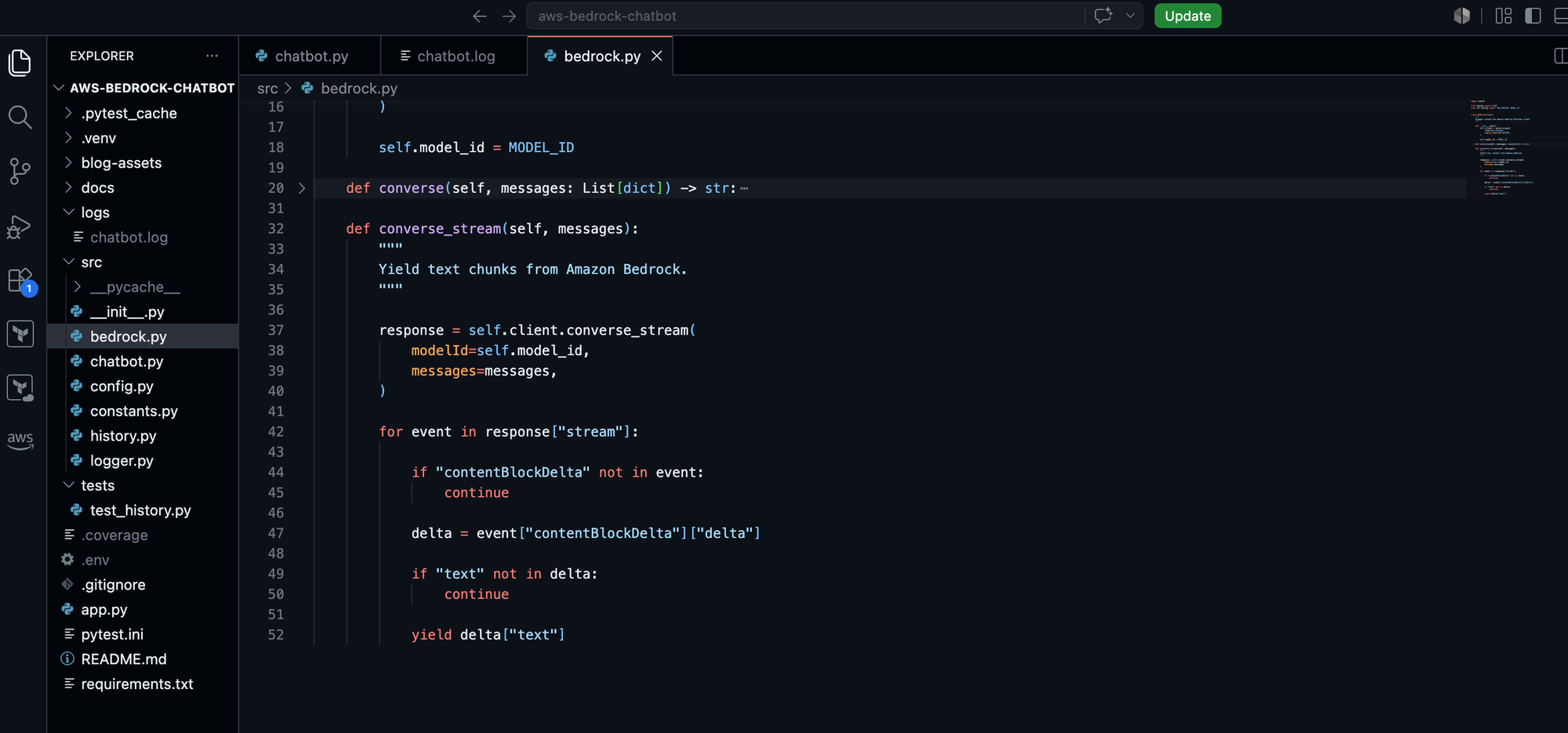The image size is (1568, 733).
Task: Expand the .venv folder
Action: [x=68, y=138]
